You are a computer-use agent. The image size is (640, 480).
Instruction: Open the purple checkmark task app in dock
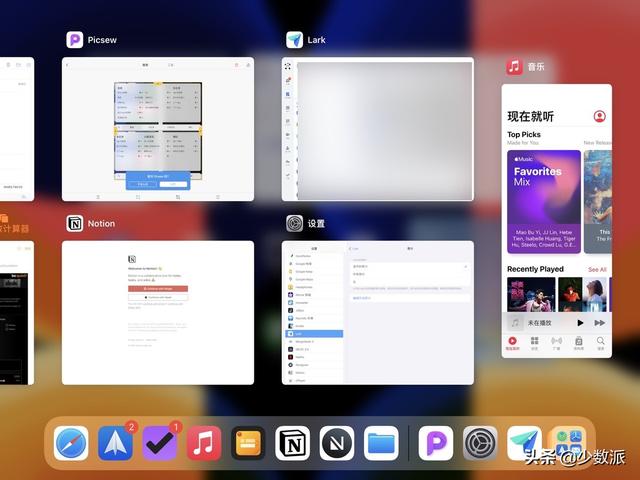pos(160,443)
